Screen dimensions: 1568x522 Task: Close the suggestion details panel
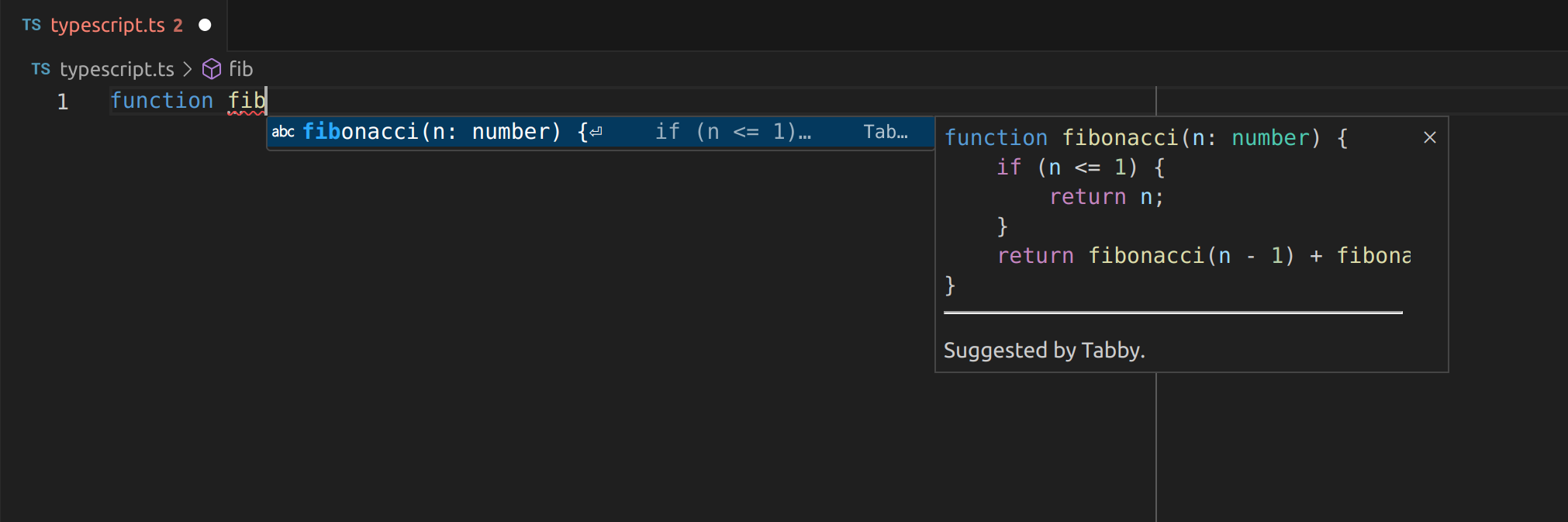pyautogui.click(x=1430, y=137)
